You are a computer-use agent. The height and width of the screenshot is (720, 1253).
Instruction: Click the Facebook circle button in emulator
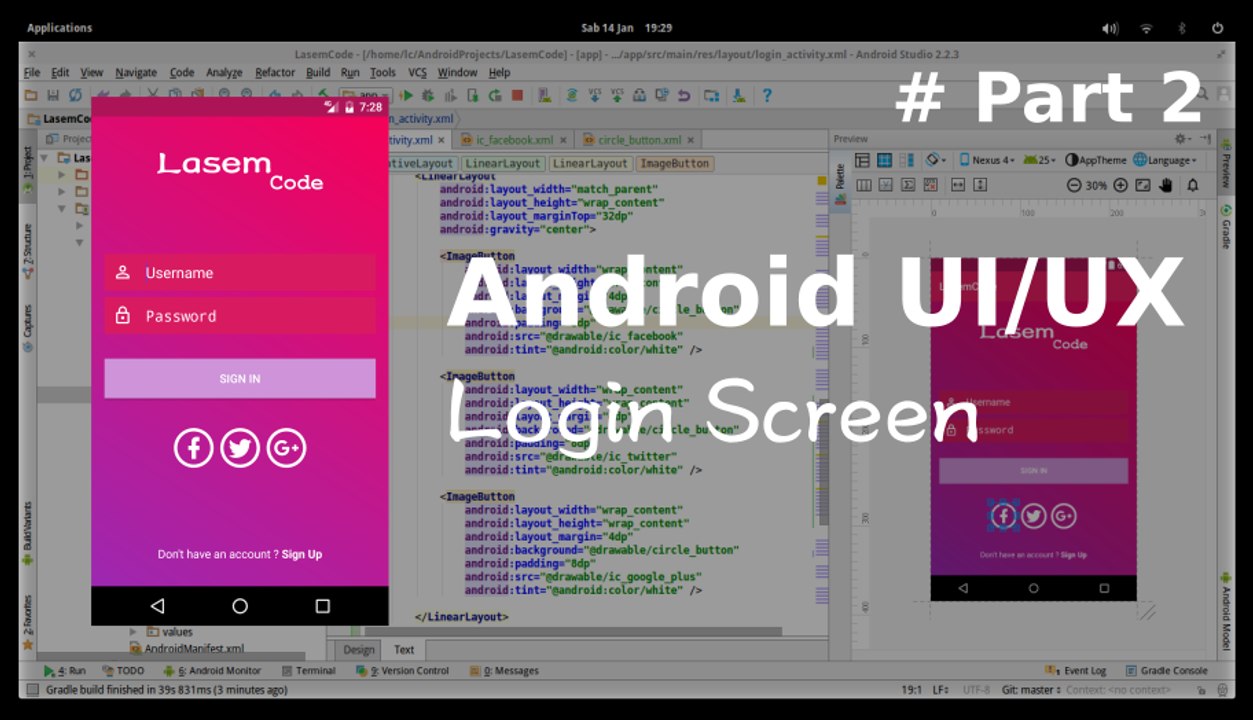193,448
